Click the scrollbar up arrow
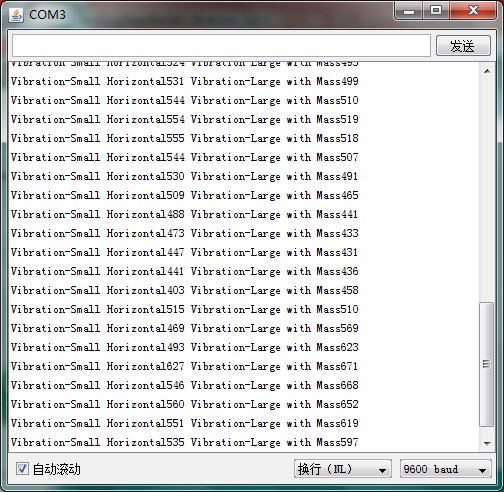 coord(487,71)
